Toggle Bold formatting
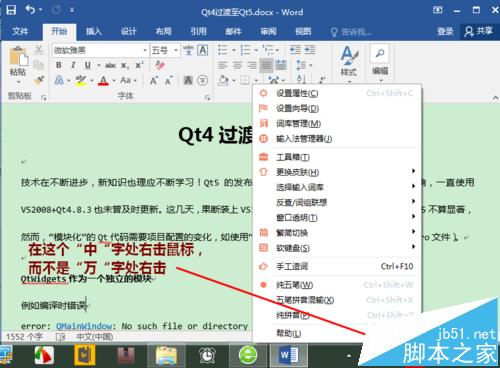 [x=59, y=65]
